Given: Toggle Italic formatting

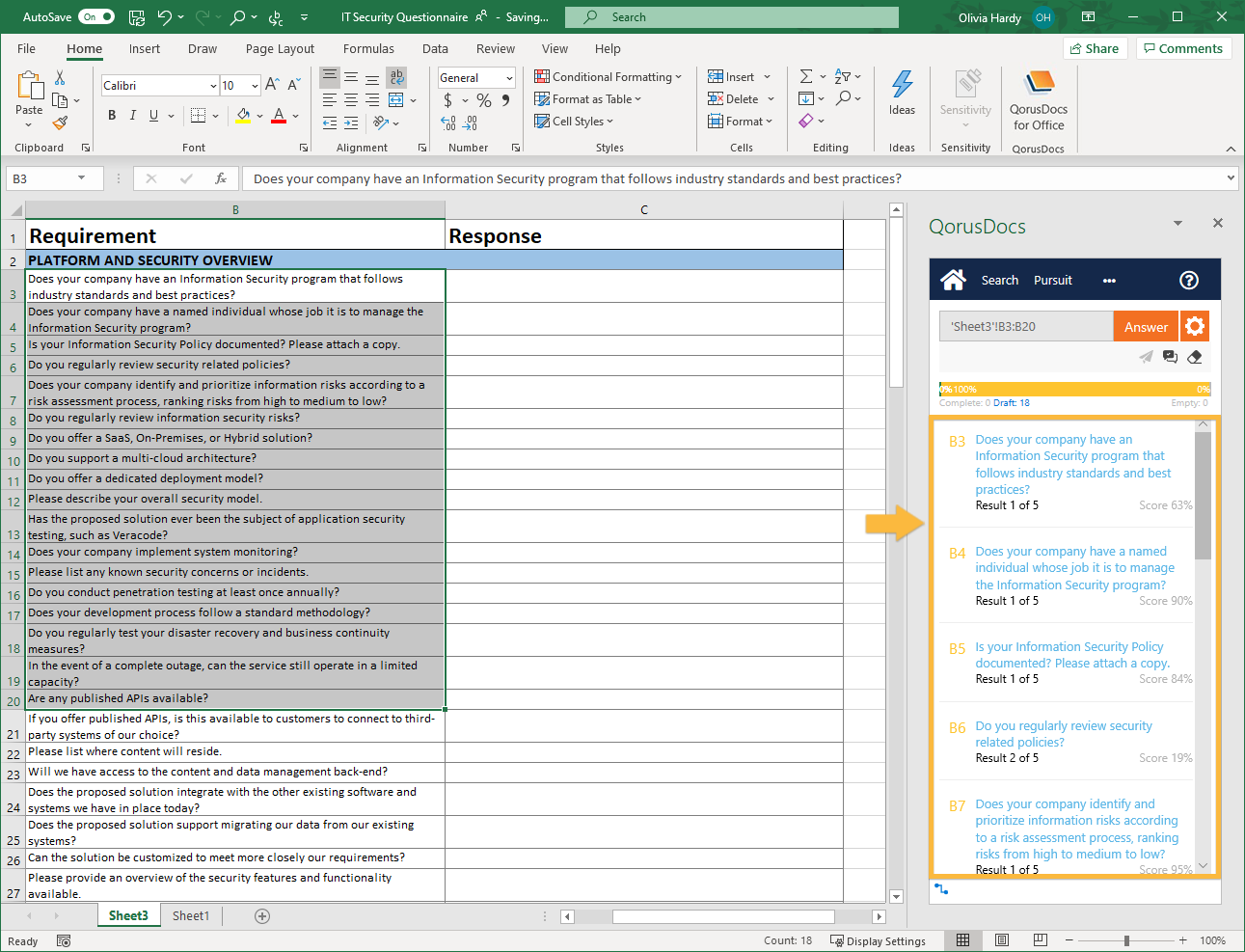Looking at the screenshot, I should 133,116.
